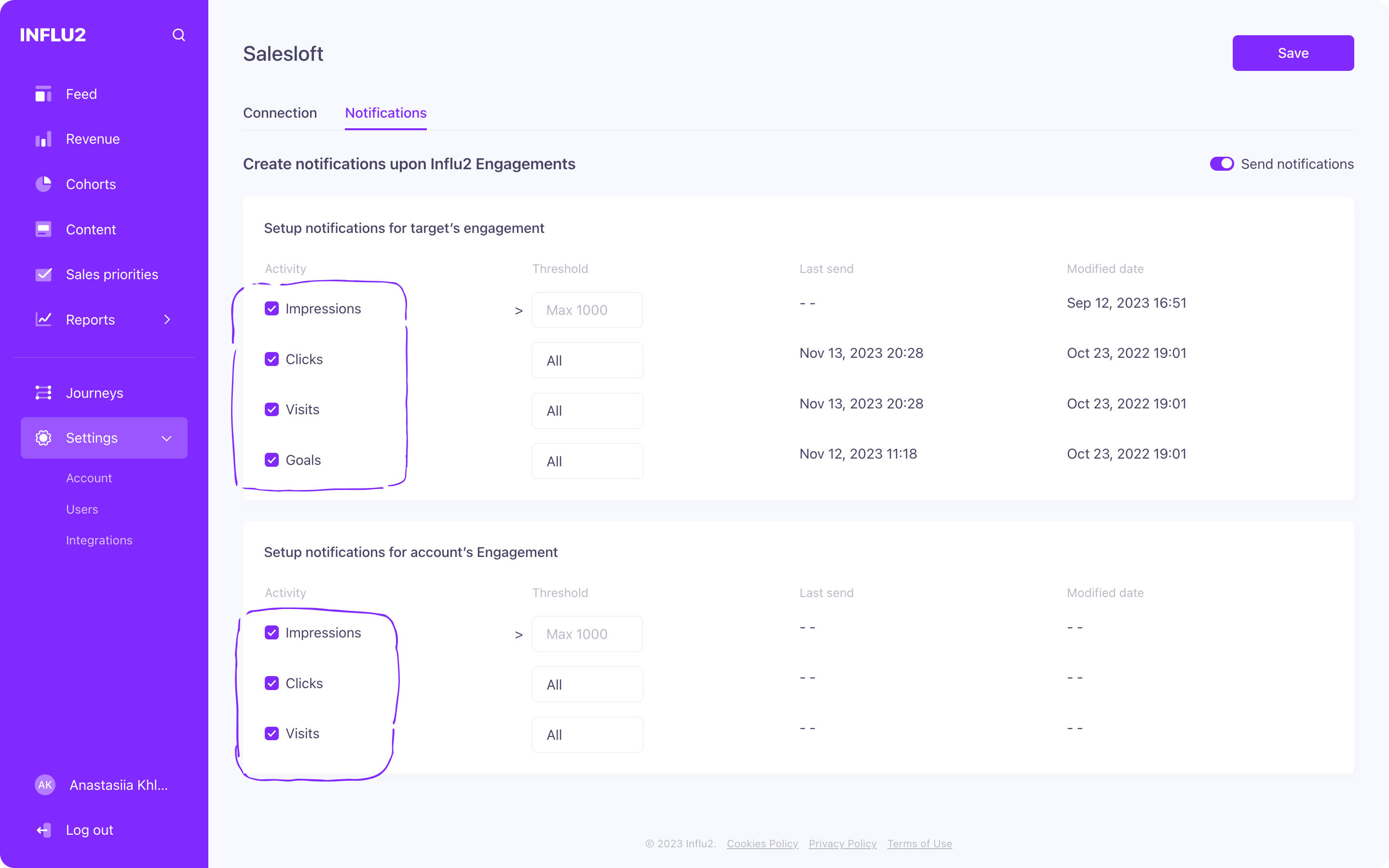
Task: Click the Cohorts pie-chart icon
Action: (x=43, y=184)
